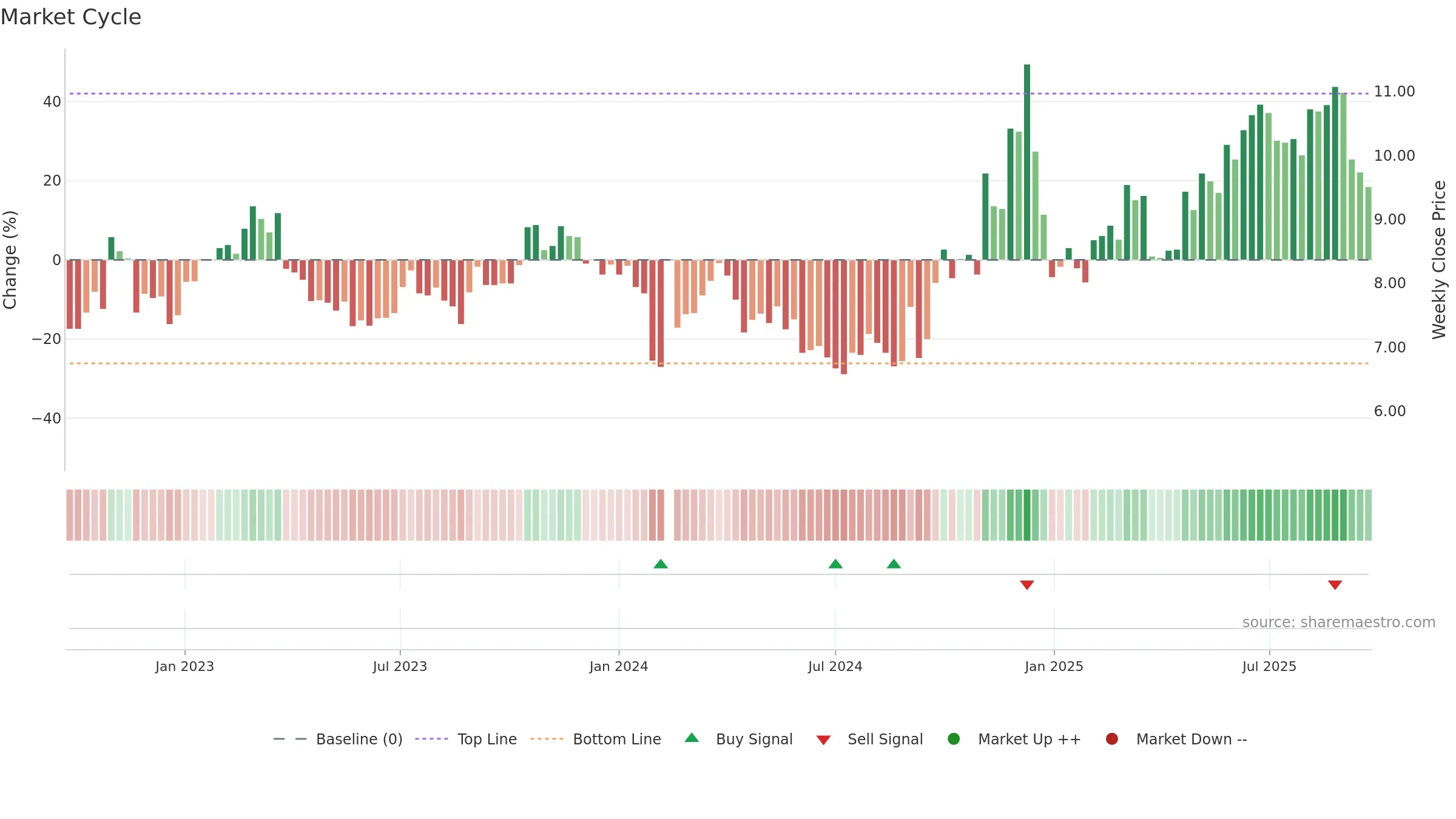Click the 40 tick on the change axis

click(52, 102)
